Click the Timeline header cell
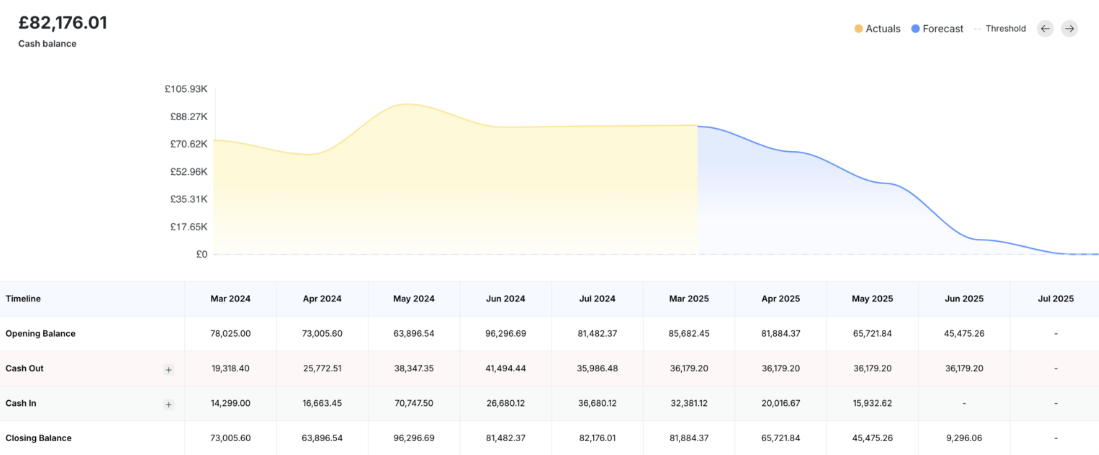Image resolution: width=1099 pixels, height=455 pixels. [23, 299]
